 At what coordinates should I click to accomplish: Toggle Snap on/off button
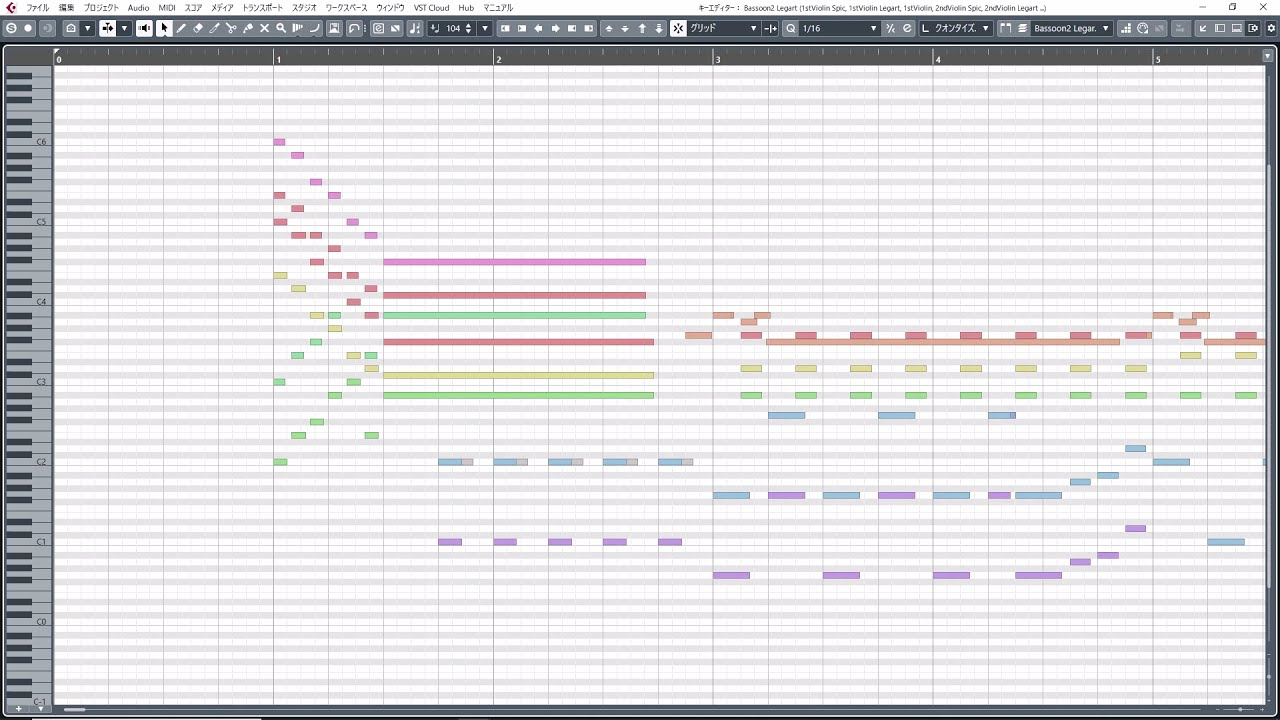pos(678,28)
